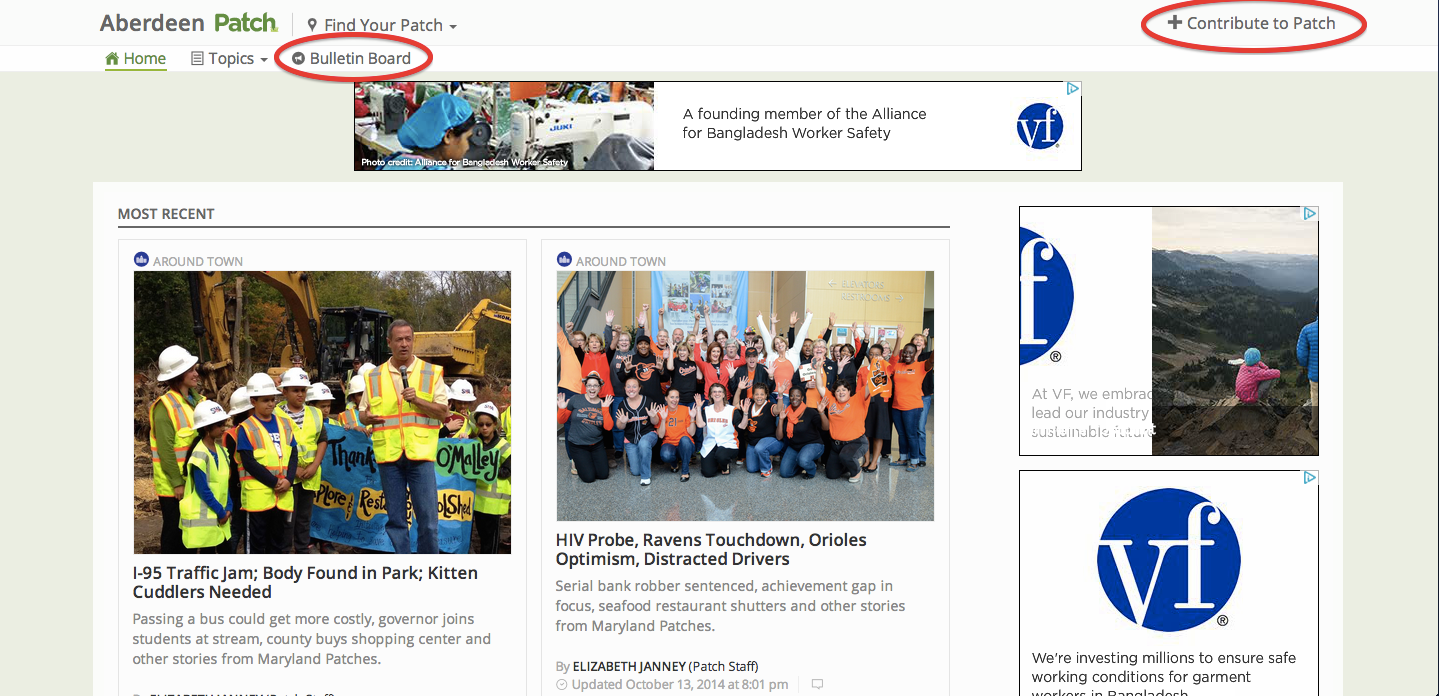The width and height of the screenshot is (1439, 696).
Task: Open headline I-95 Traffic Jam; Body Found in Park
Action: coord(305,582)
